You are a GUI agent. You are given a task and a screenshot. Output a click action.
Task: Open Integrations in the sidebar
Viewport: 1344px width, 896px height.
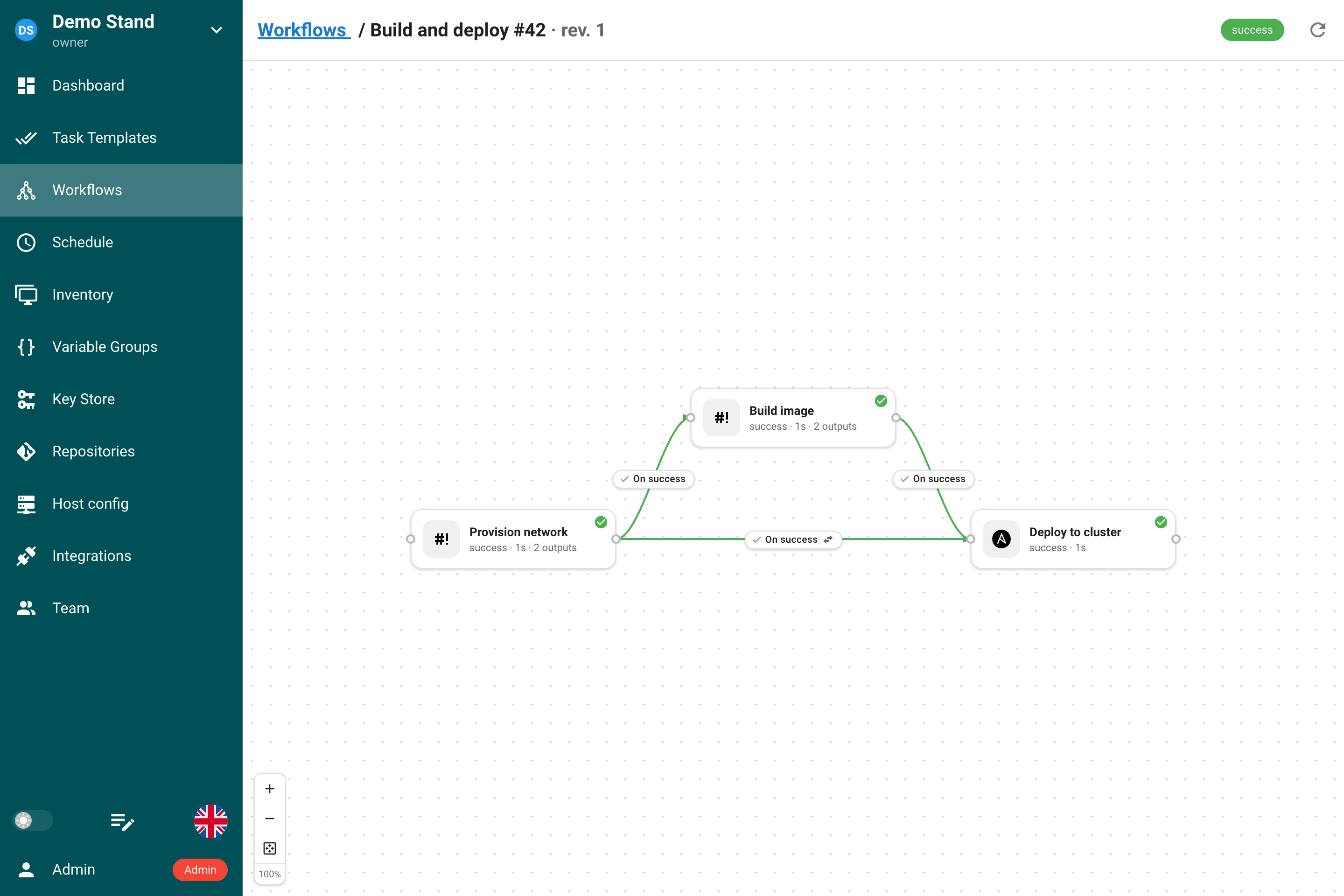(121, 556)
